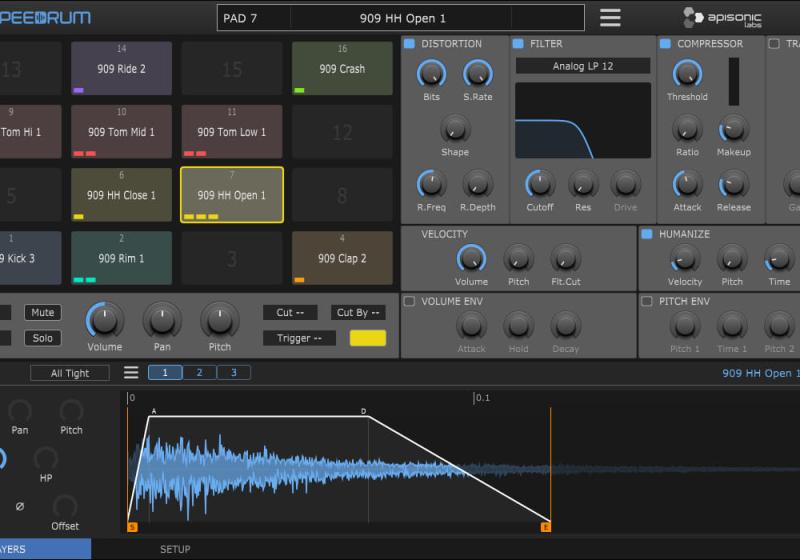Image resolution: width=800 pixels, height=560 pixels.
Task: Open the Trigger dropdown
Action: point(300,338)
